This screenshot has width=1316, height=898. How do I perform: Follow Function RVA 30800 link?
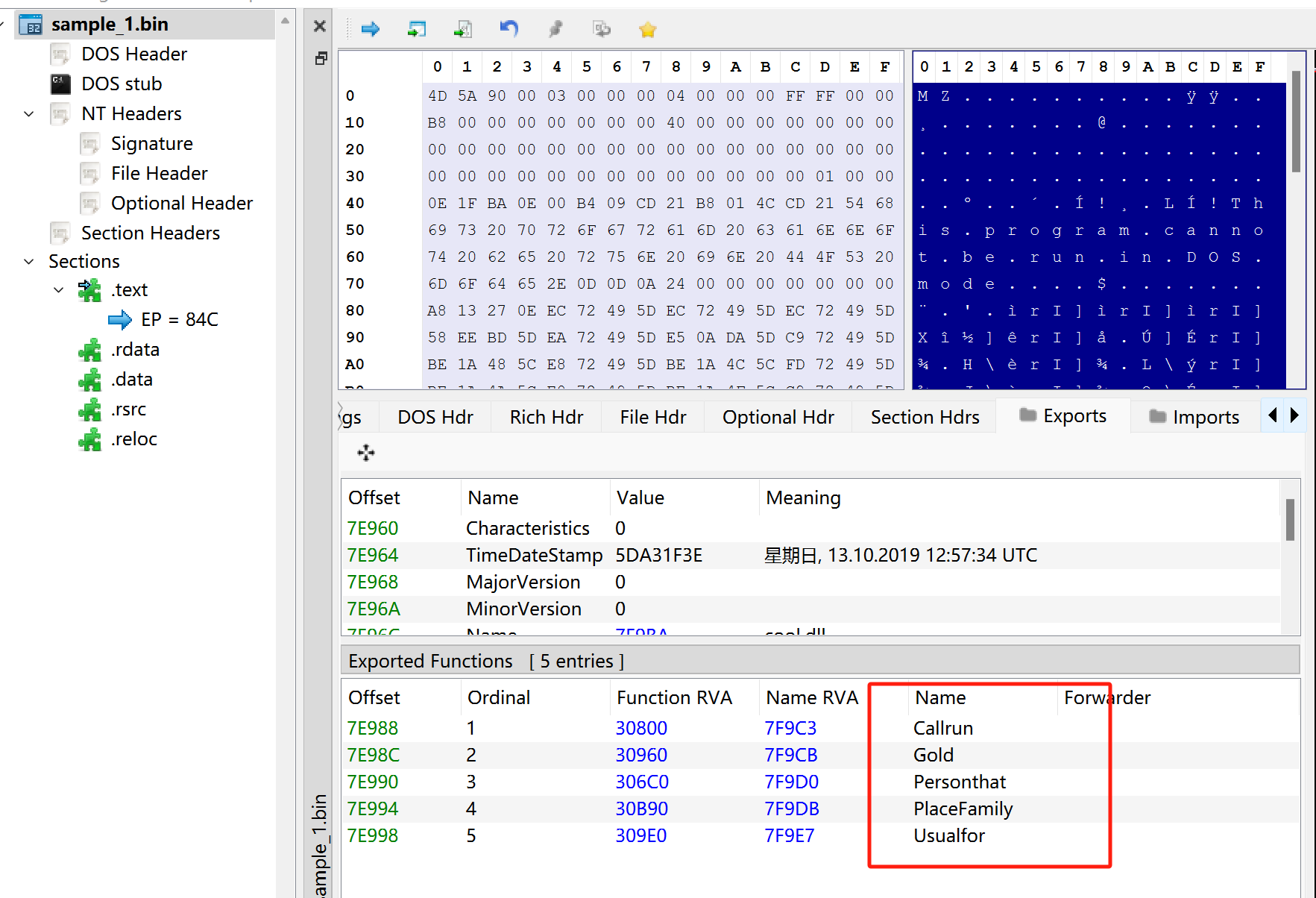(x=641, y=728)
